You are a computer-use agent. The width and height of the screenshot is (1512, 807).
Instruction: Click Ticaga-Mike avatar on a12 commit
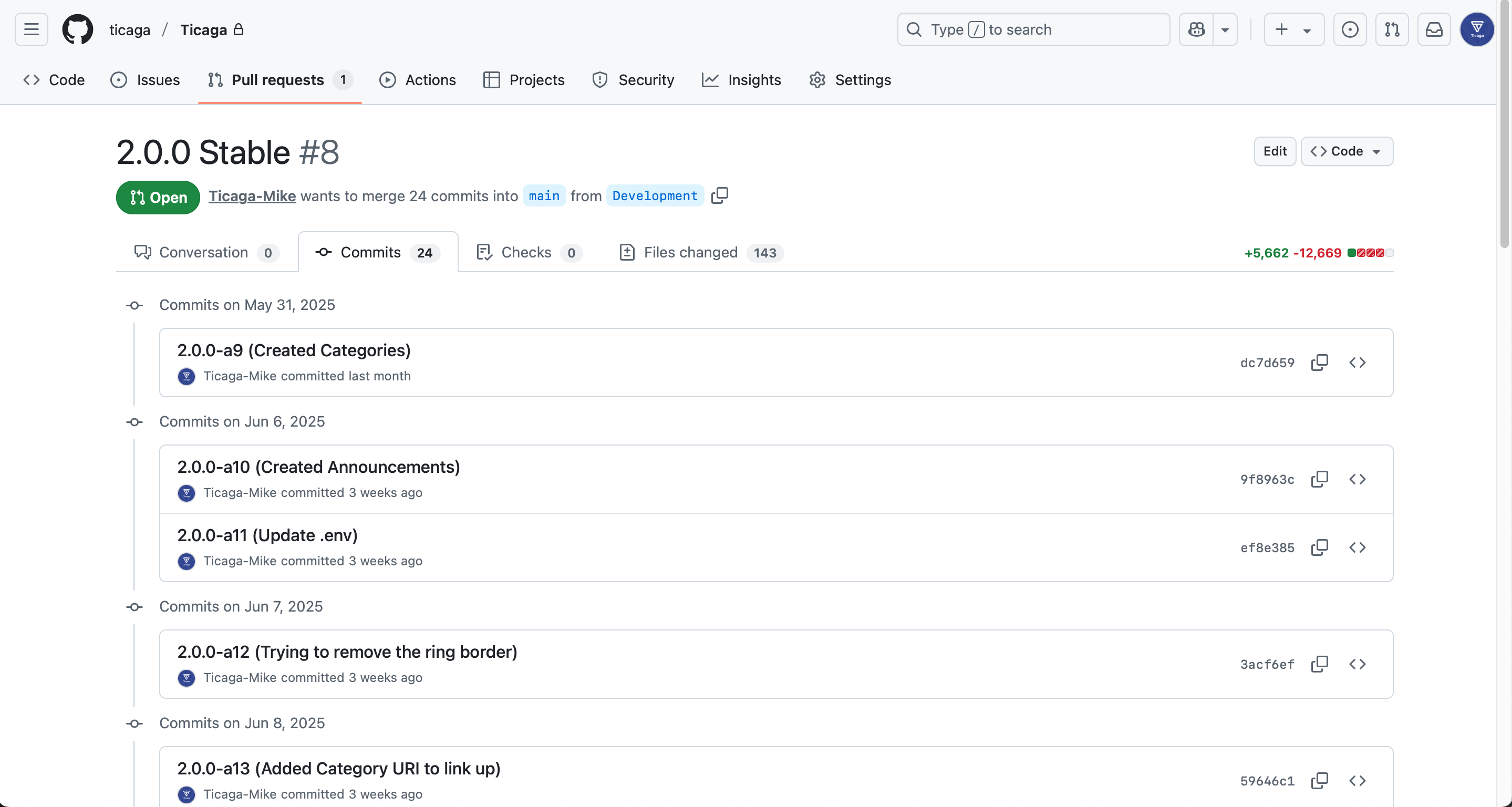186,678
